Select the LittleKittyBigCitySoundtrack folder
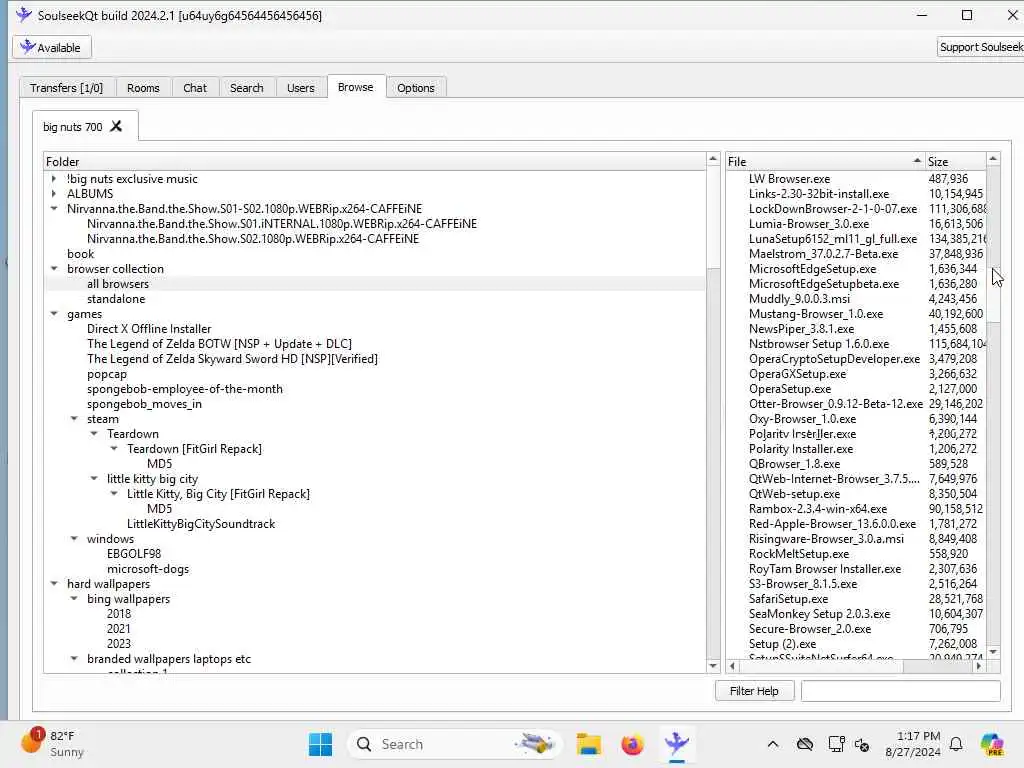This screenshot has width=1024, height=768. (x=201, y=524)
